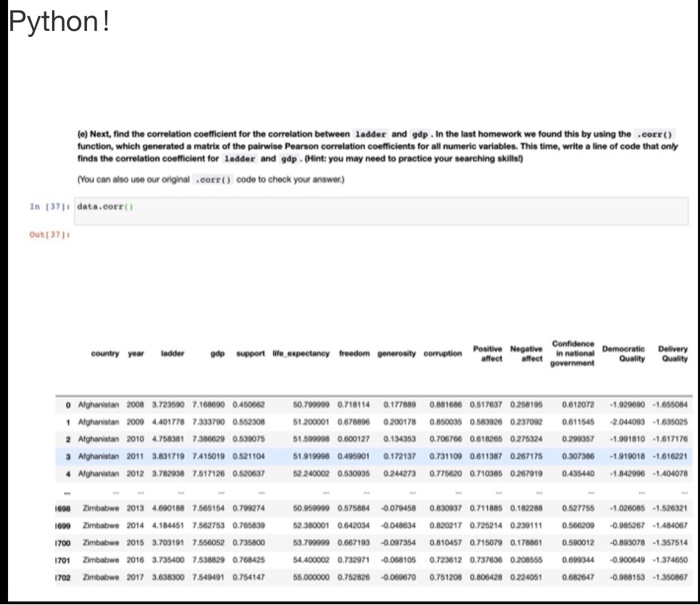Click the 'Python!' title text
The width and height of the screenshot is (700, 605).
[59, 21]
